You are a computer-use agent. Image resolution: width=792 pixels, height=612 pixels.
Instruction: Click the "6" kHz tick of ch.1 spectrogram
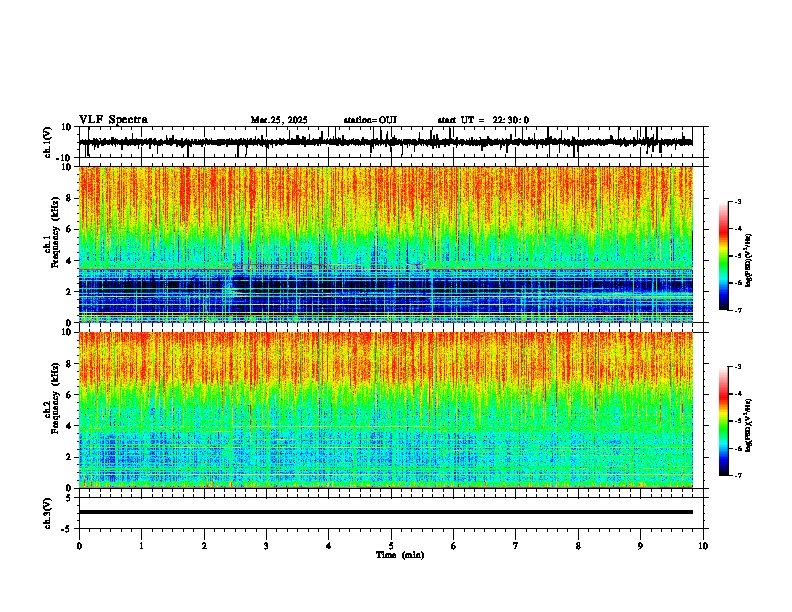(71, 230)
